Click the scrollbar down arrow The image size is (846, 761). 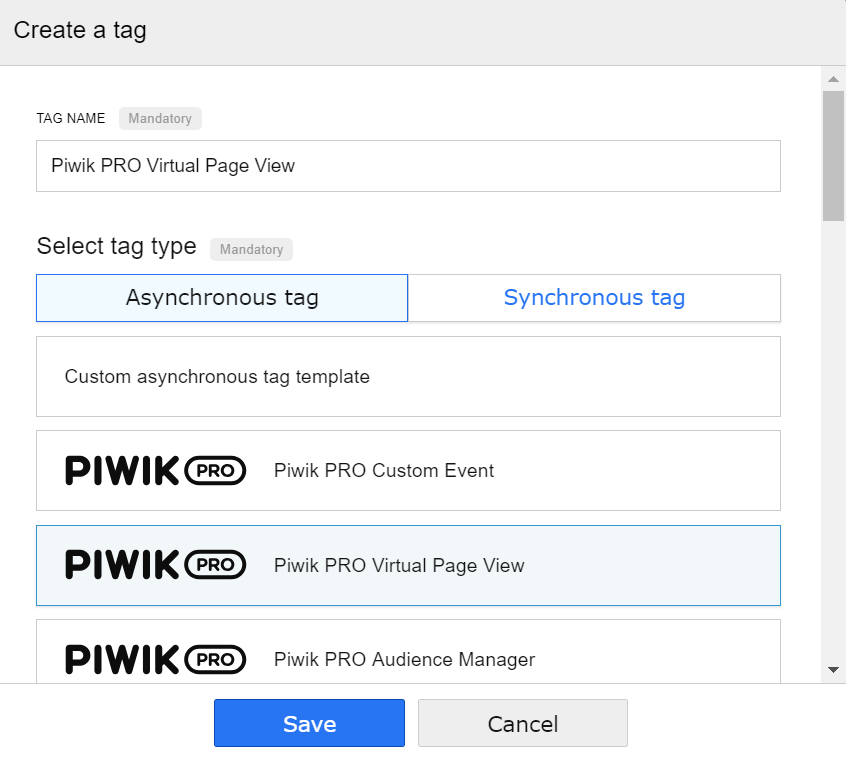coord(833,670)
